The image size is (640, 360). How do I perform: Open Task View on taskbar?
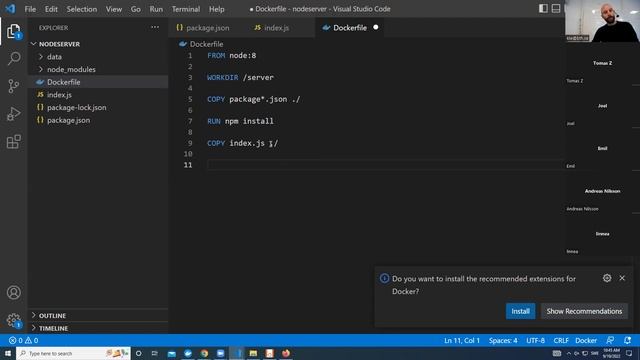coord(155,353)
